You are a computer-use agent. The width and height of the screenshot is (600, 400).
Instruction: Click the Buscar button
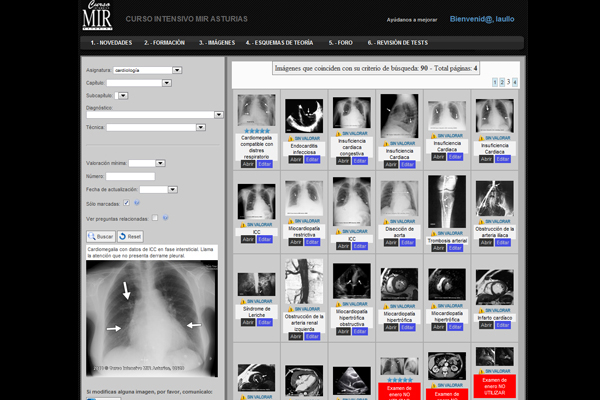point(101,237)
